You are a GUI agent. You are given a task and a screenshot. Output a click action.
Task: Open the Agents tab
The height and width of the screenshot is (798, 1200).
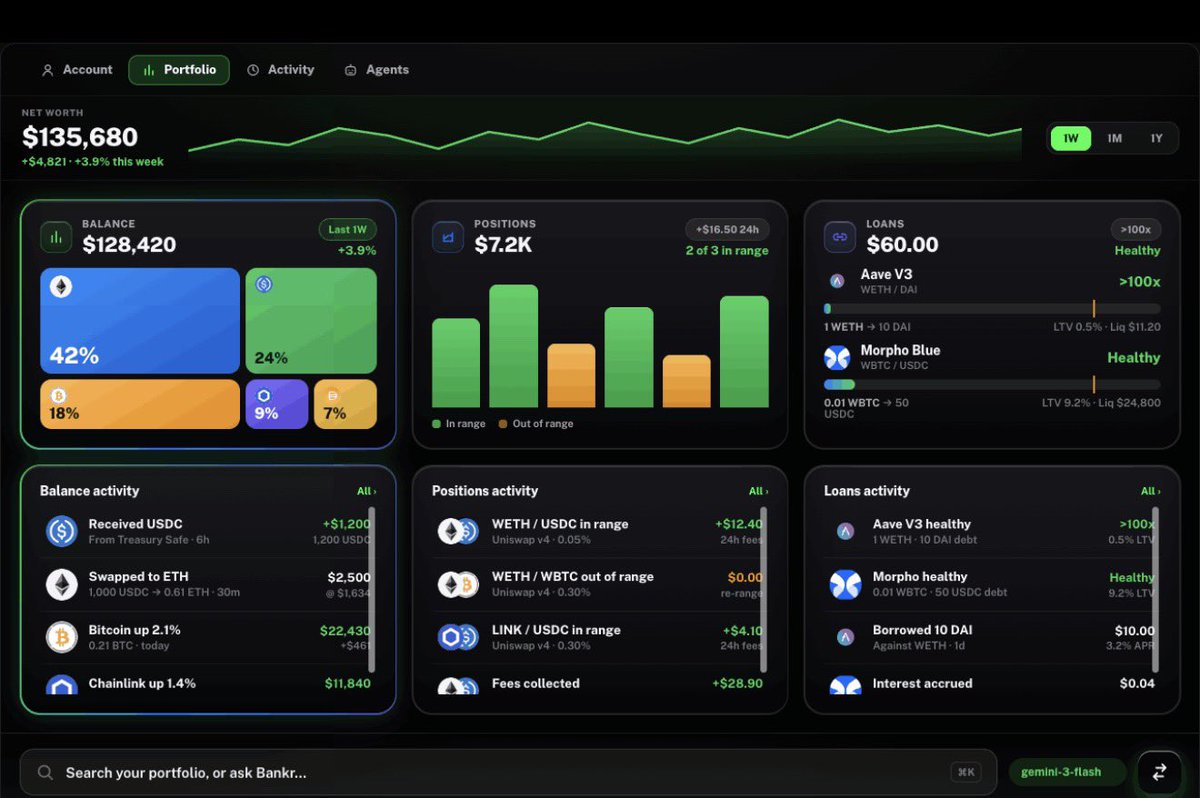click(376, 70)
